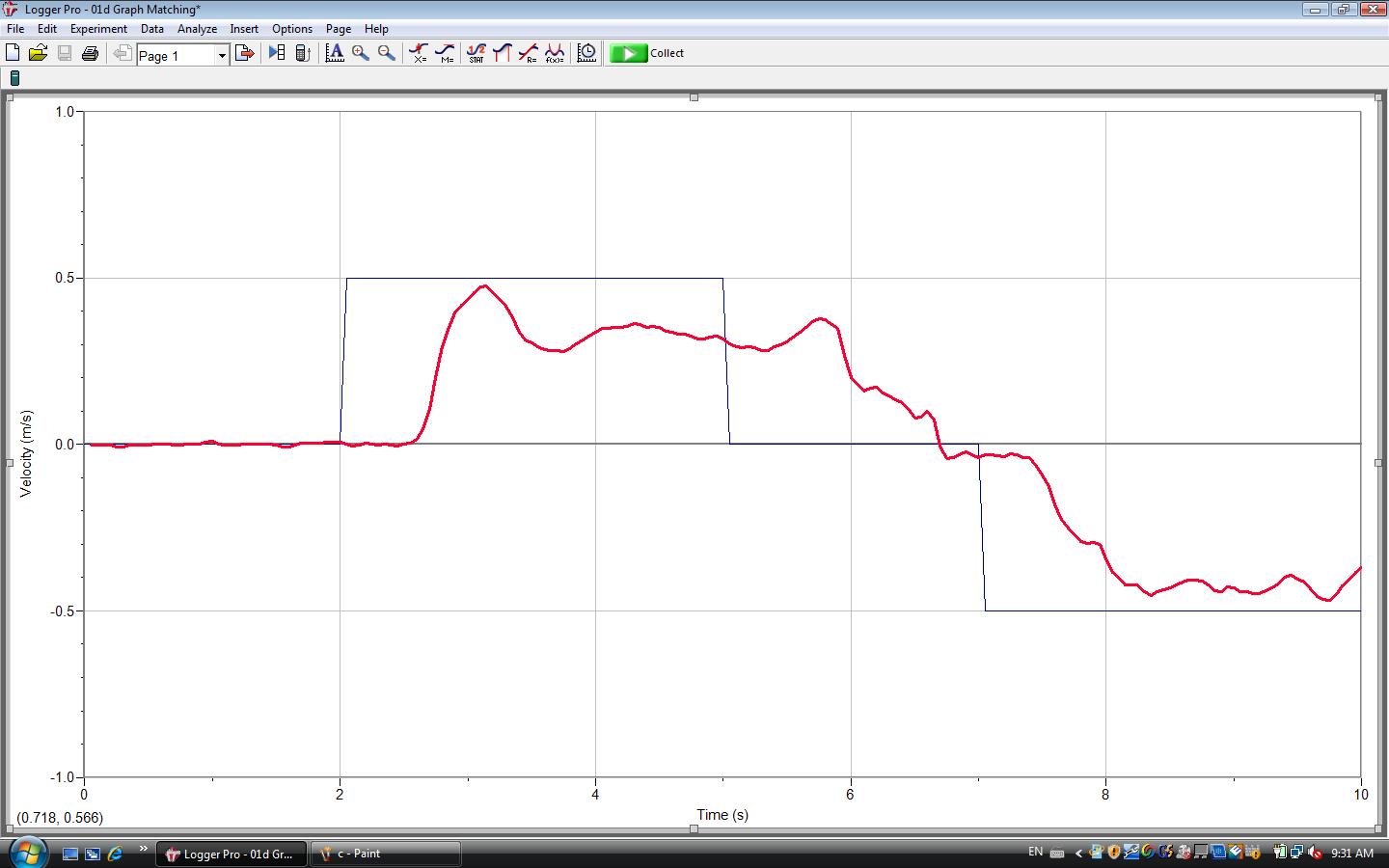Open the Examine tool
1389x868 pixels.
[x=418, y=52]
